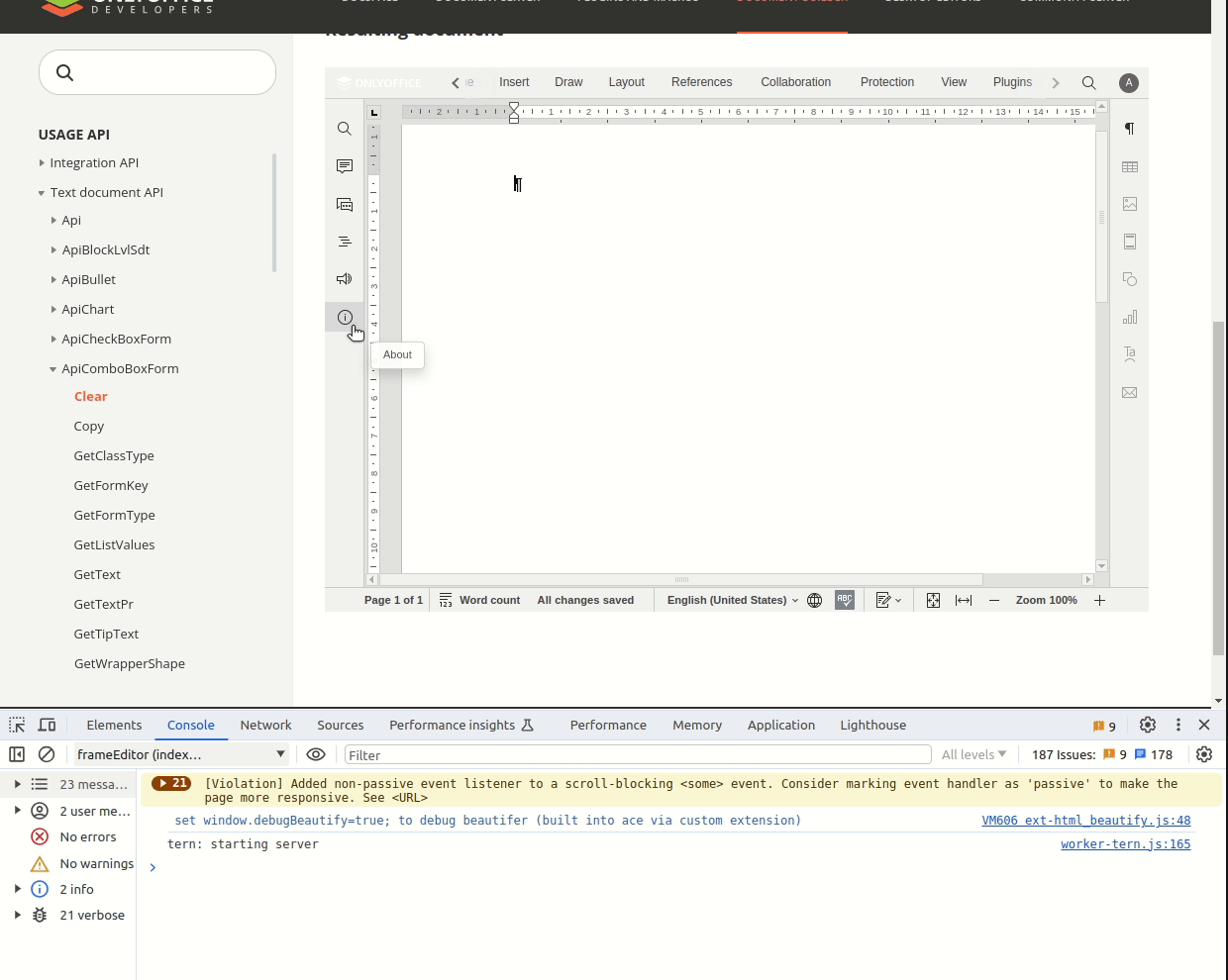Open document language dropdown English (United States)
Image resolution: width=1228 pixels, height=980 pixels.
732,601
